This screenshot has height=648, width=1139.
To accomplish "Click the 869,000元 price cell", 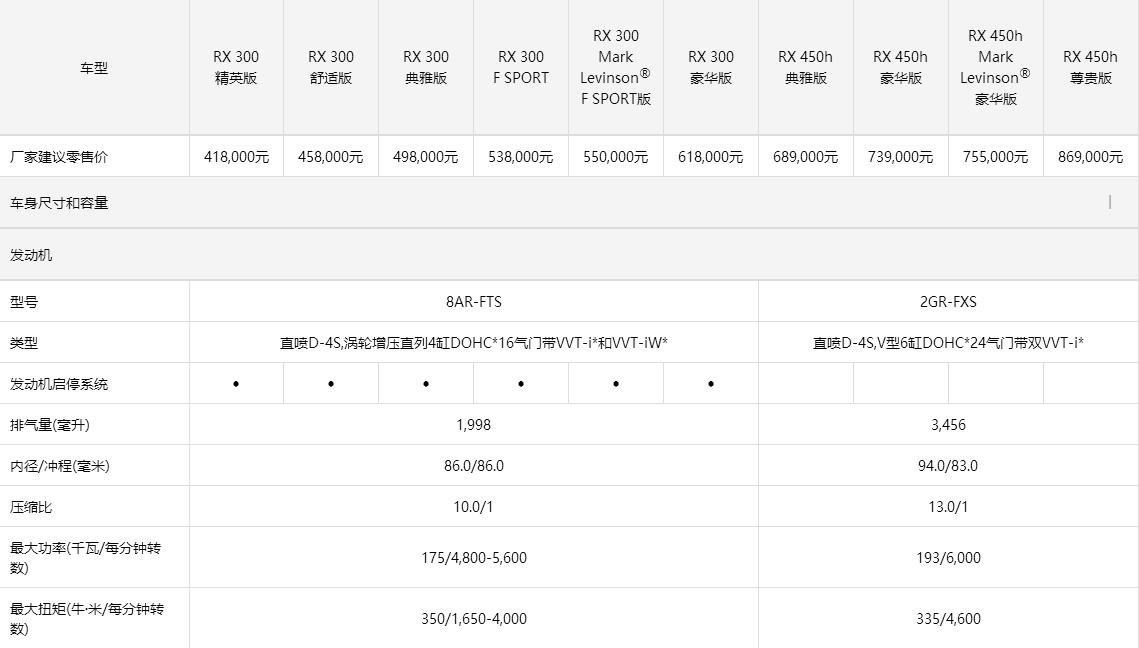I will pos(1091,157).
